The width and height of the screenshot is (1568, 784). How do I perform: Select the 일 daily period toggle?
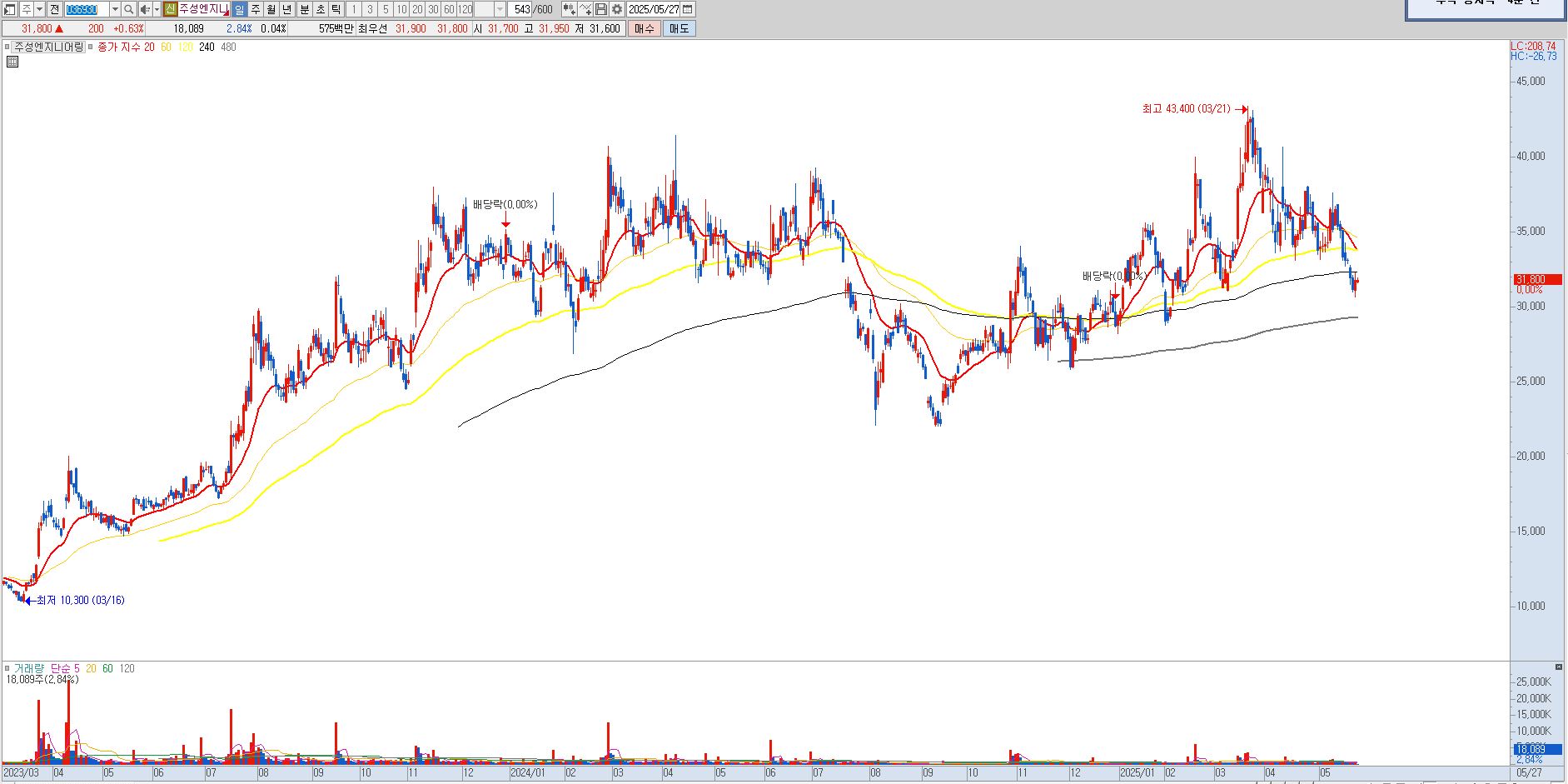tap(239, 9)
